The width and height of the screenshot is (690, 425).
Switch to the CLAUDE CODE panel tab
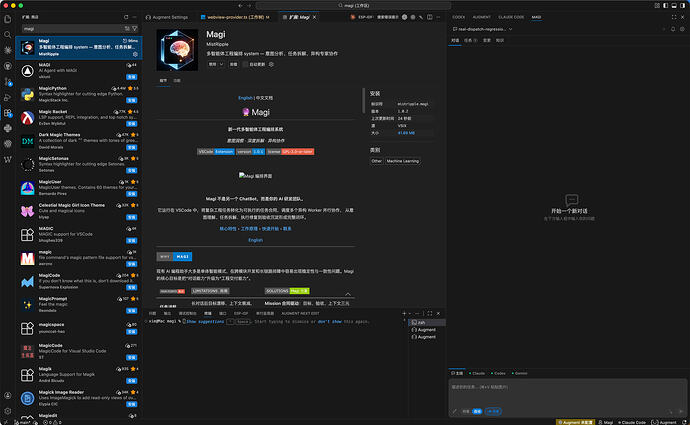[511, 17]
